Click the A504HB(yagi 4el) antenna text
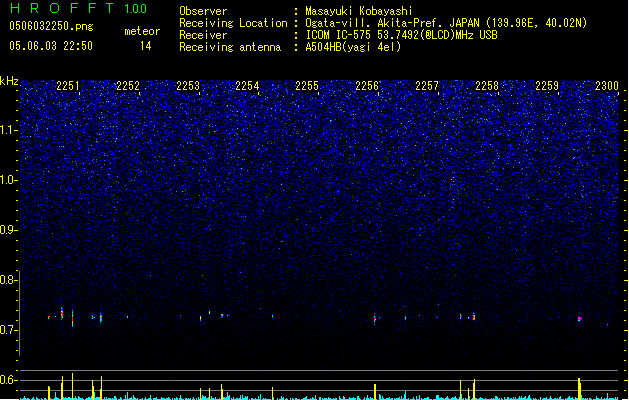The image size is (629, 400). click(x=353, y=47)
